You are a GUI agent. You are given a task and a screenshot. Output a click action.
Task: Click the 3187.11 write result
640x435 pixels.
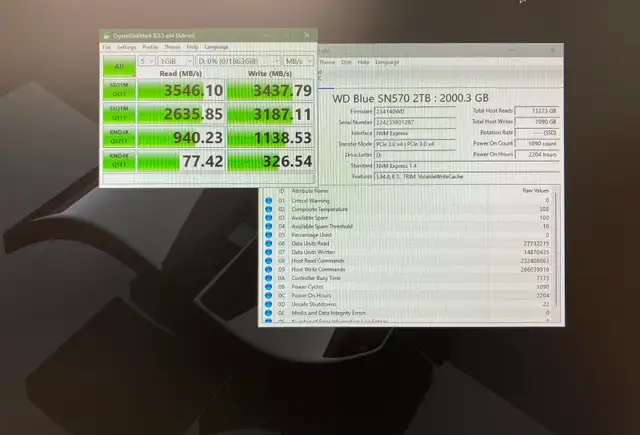click(x=271, y=114)
